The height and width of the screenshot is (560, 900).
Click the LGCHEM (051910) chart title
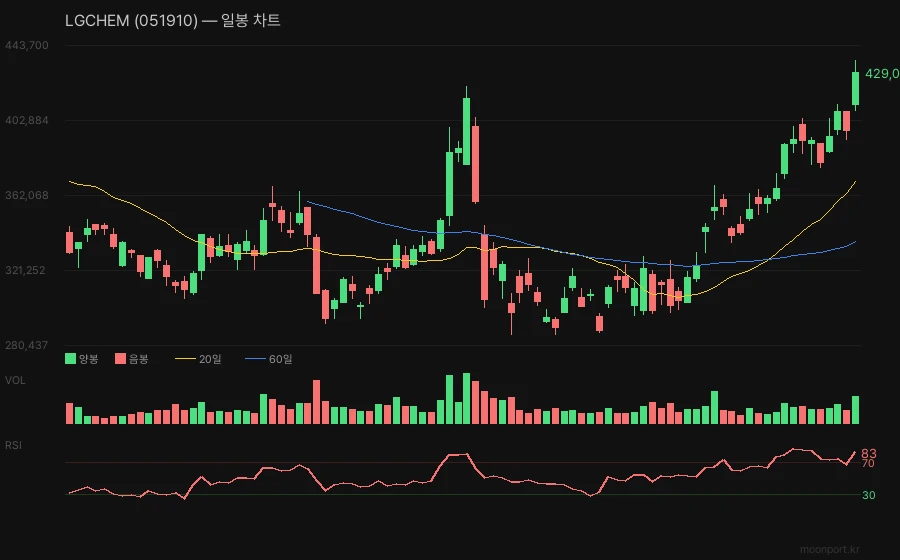pos(172,21)
